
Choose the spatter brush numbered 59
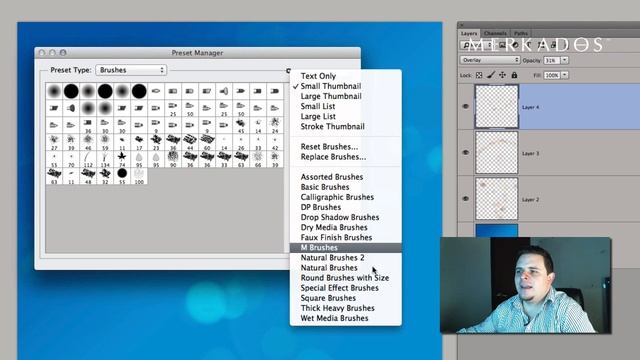coord(105,142)
